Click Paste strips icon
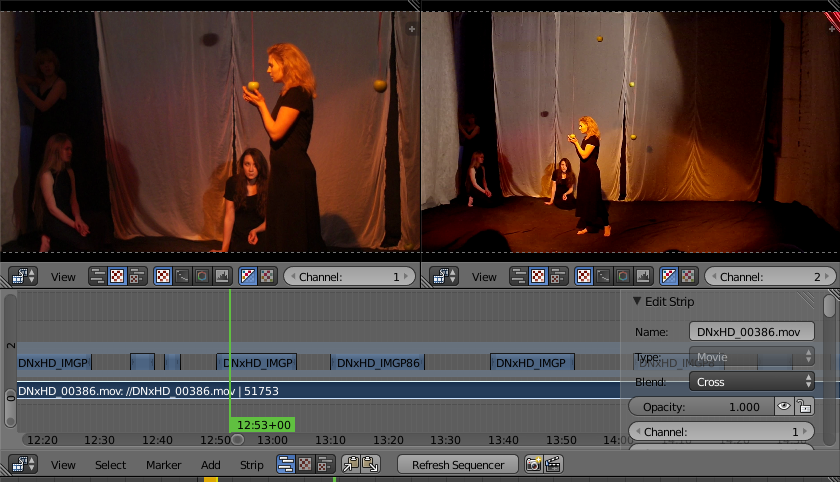840x482 pixels. coord(370,464)
